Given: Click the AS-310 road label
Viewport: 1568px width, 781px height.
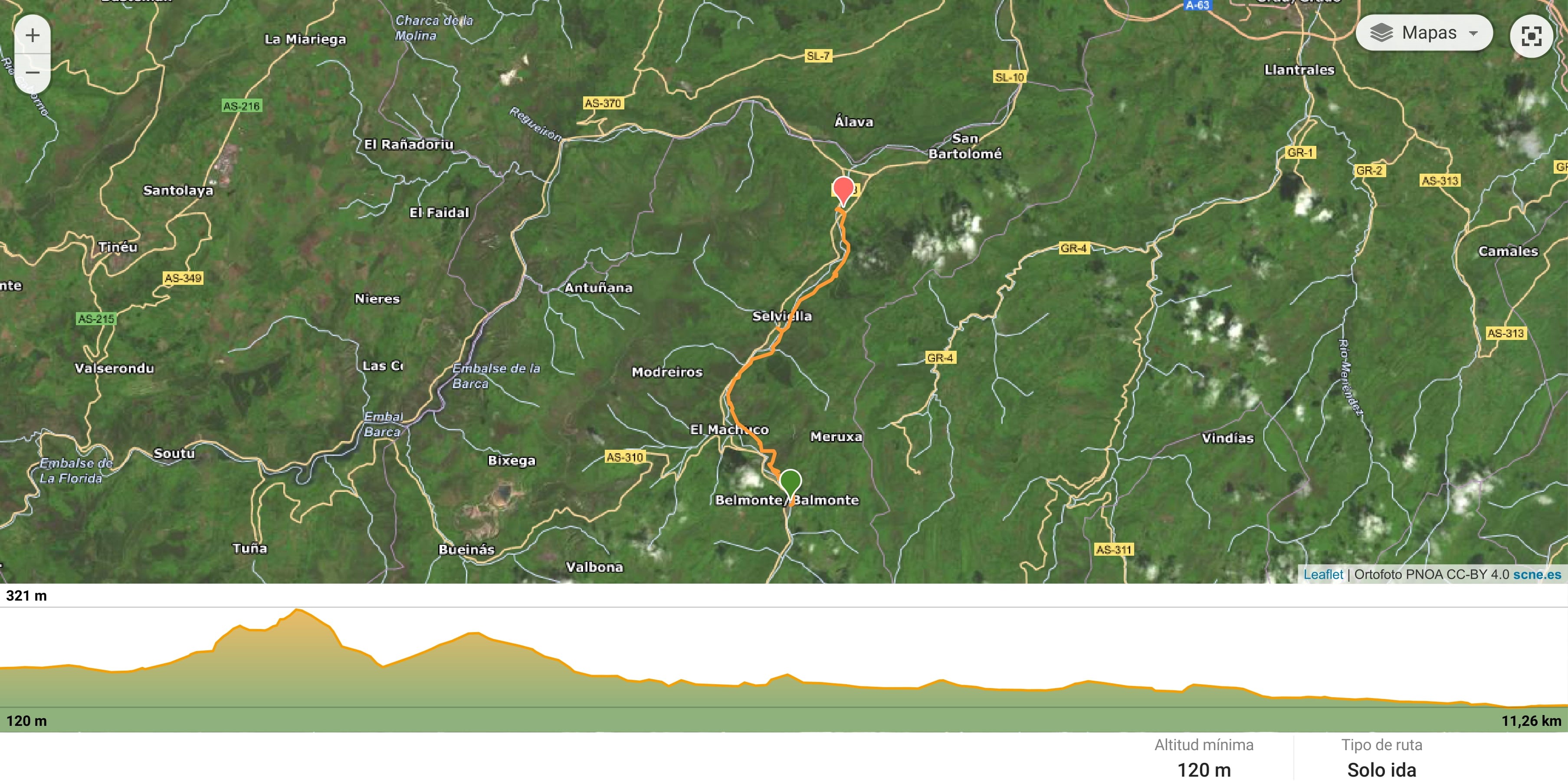Looking at the screenshot, I should pyautogui.click(x=624, y=457).
